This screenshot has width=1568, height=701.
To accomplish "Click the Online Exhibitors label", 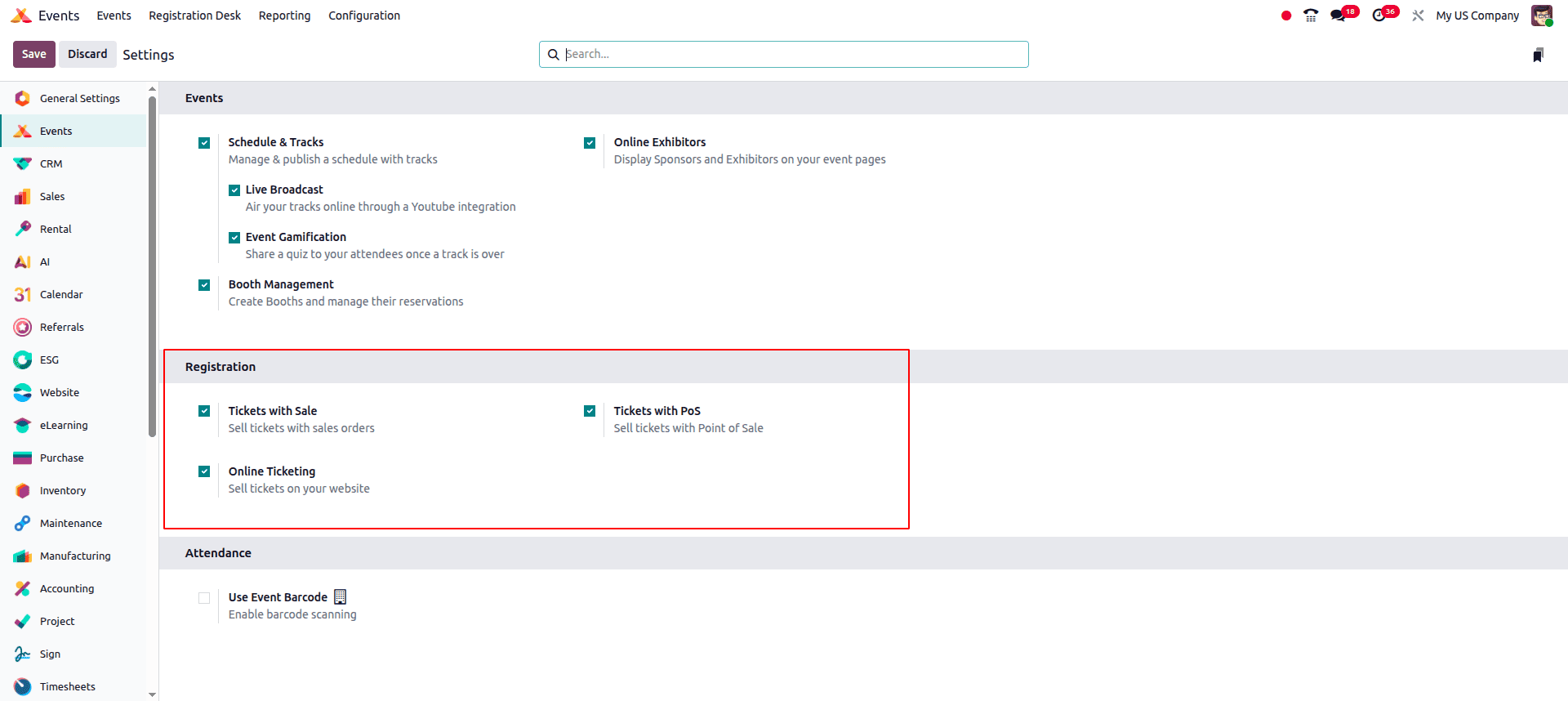I will point(660,142).
